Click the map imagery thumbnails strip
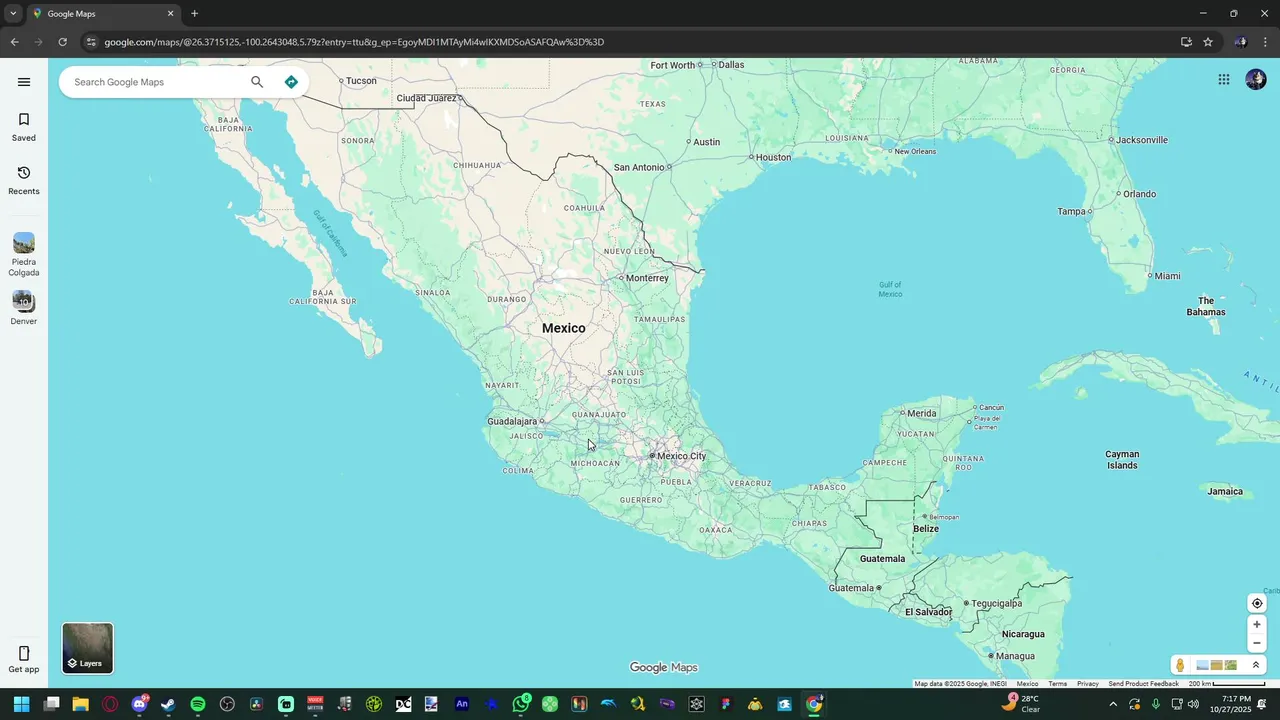Image resolution: width=1280 pixels, height=720 pixels. [x=1216, y=665]
